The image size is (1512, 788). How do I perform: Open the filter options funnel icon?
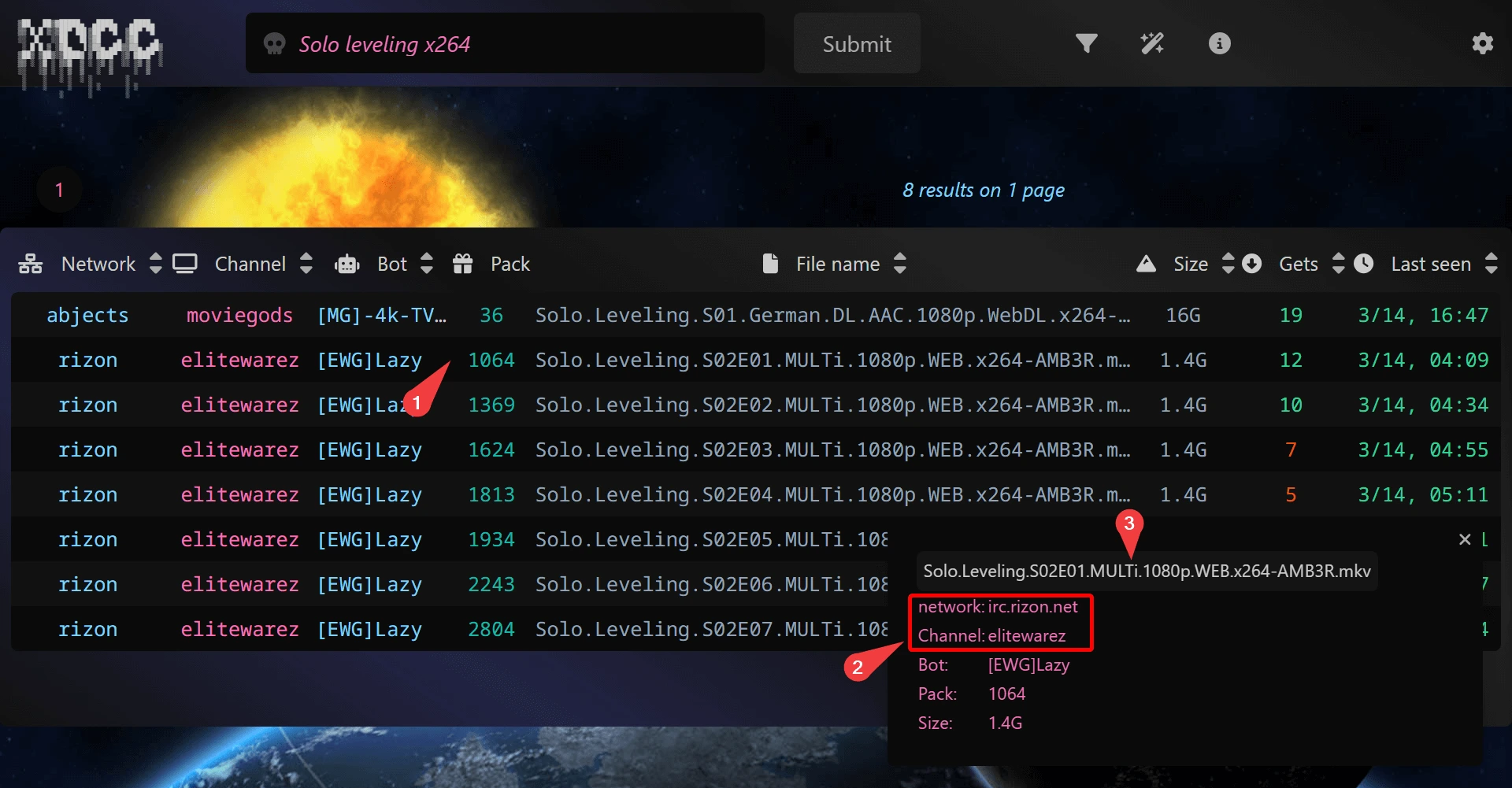[x=1086, y=43]
